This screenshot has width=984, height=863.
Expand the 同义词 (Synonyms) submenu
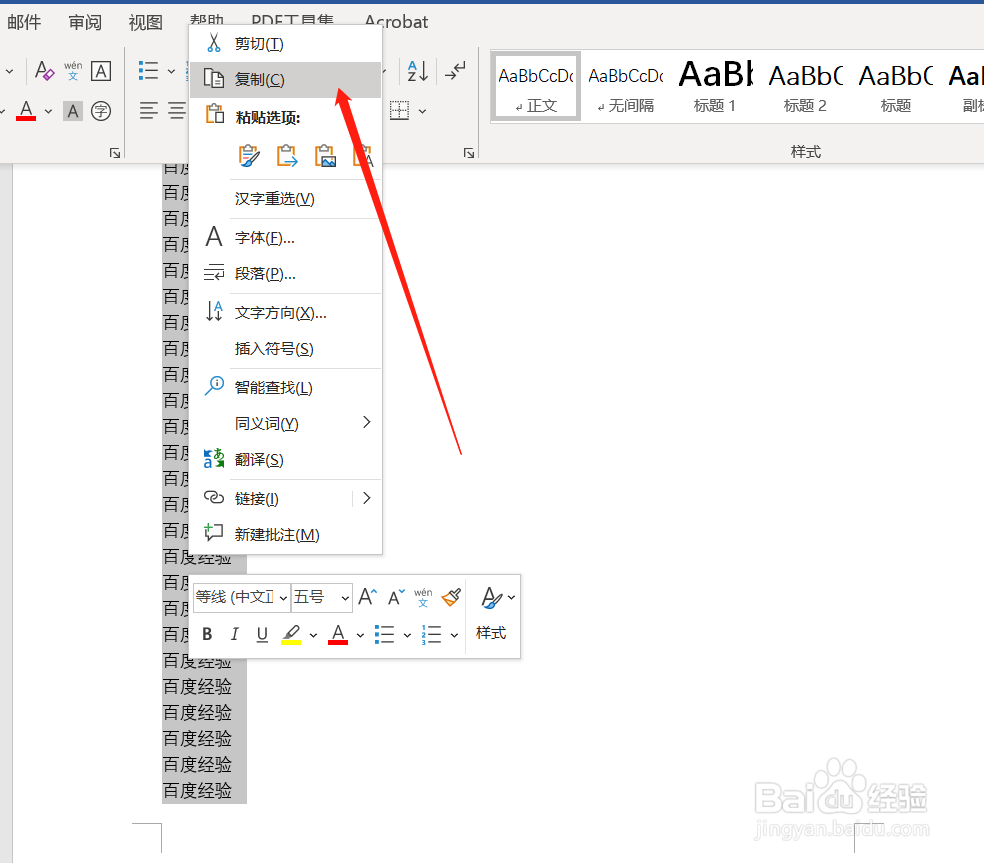coord(265,423)
